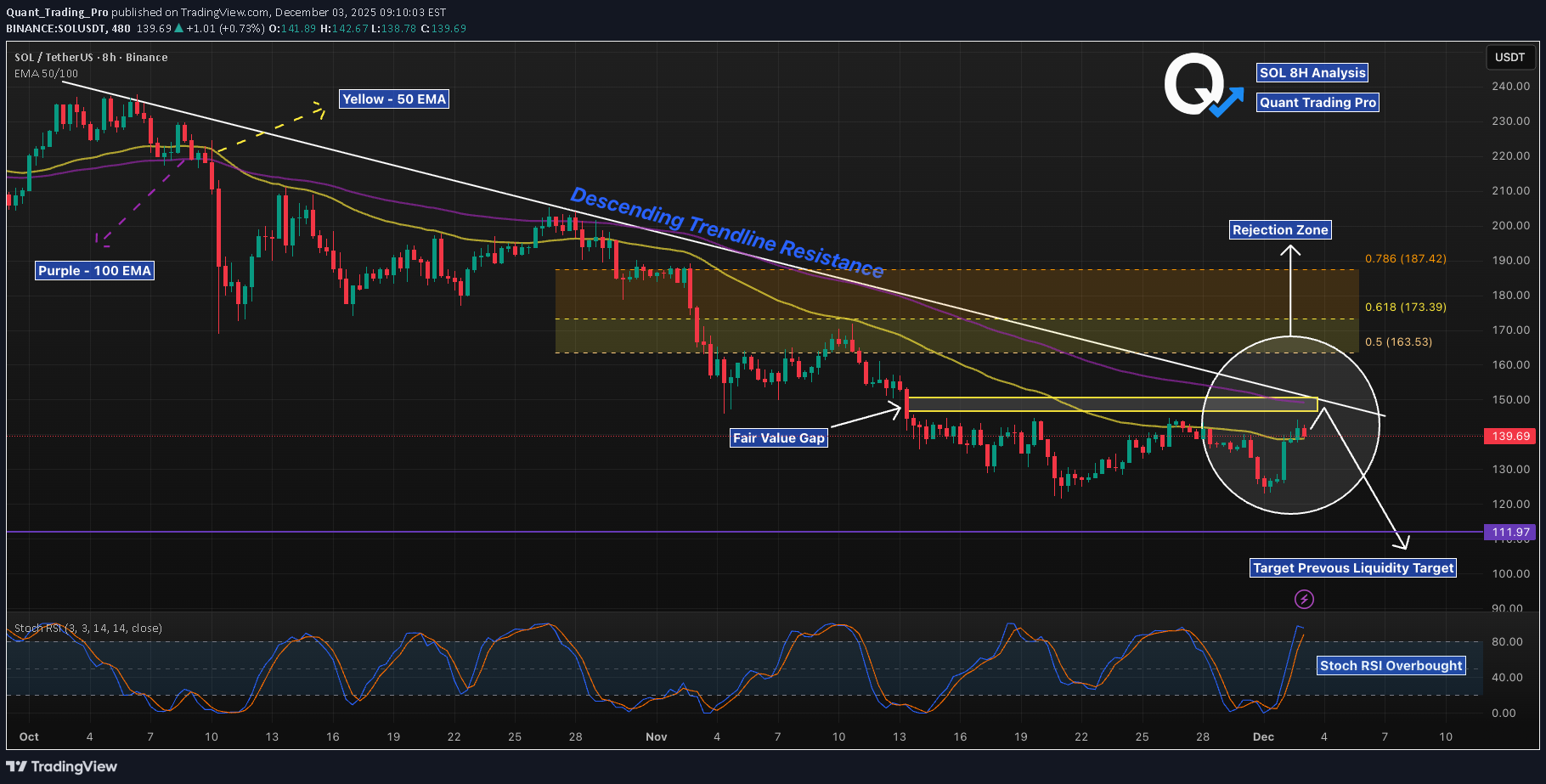This screenshot has width=1546, height=784.
Task: Open the USDT unit selector at top right
Action: pyautogui.click(x=1510, y=58)
